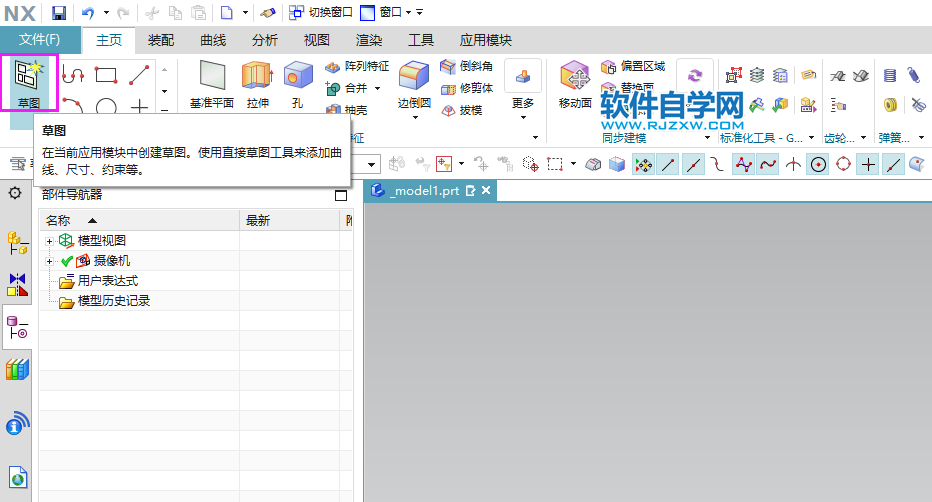Screen dimensions: 932x502
Task: Toggle Existing Point (plus) snap
Action: 868,164
